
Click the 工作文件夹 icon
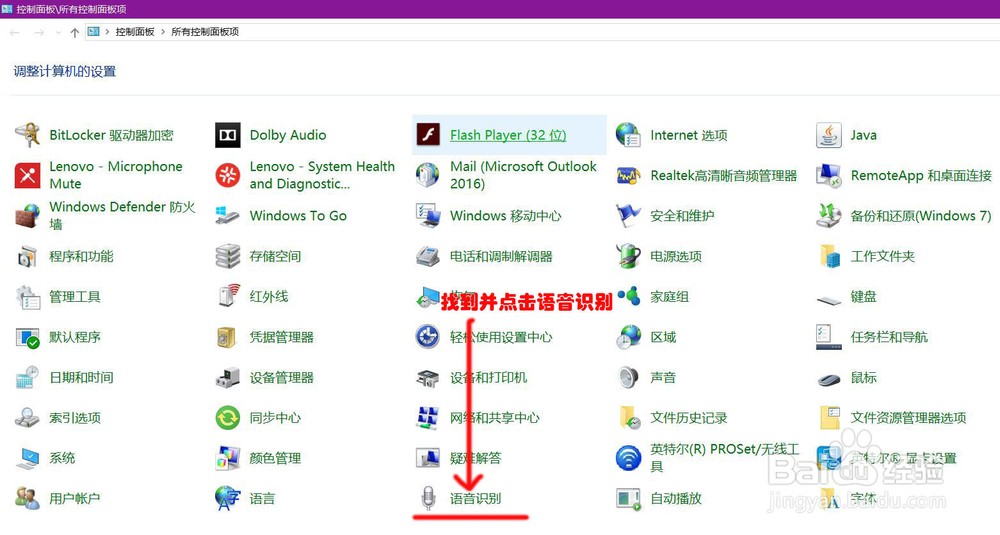(x=828, y=256)
